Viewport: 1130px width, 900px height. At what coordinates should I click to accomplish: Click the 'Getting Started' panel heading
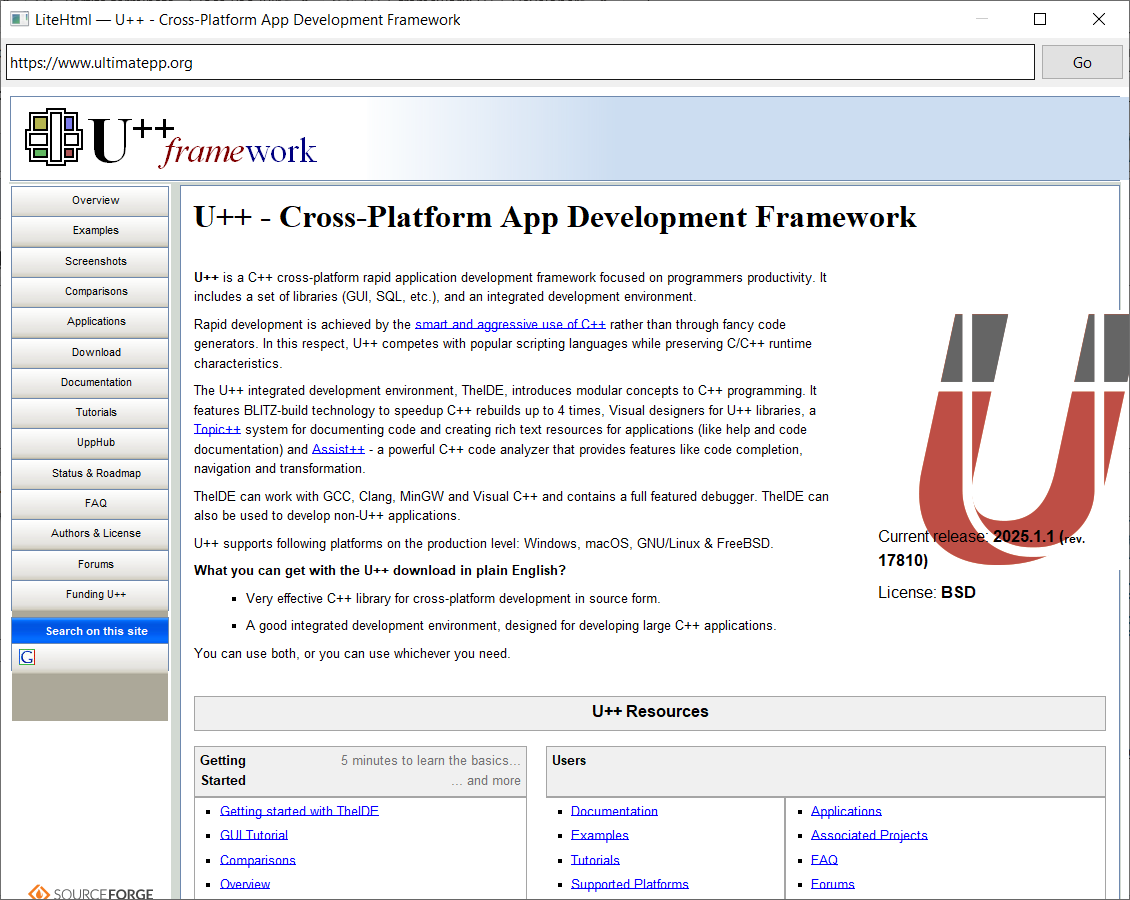(223, 770)
